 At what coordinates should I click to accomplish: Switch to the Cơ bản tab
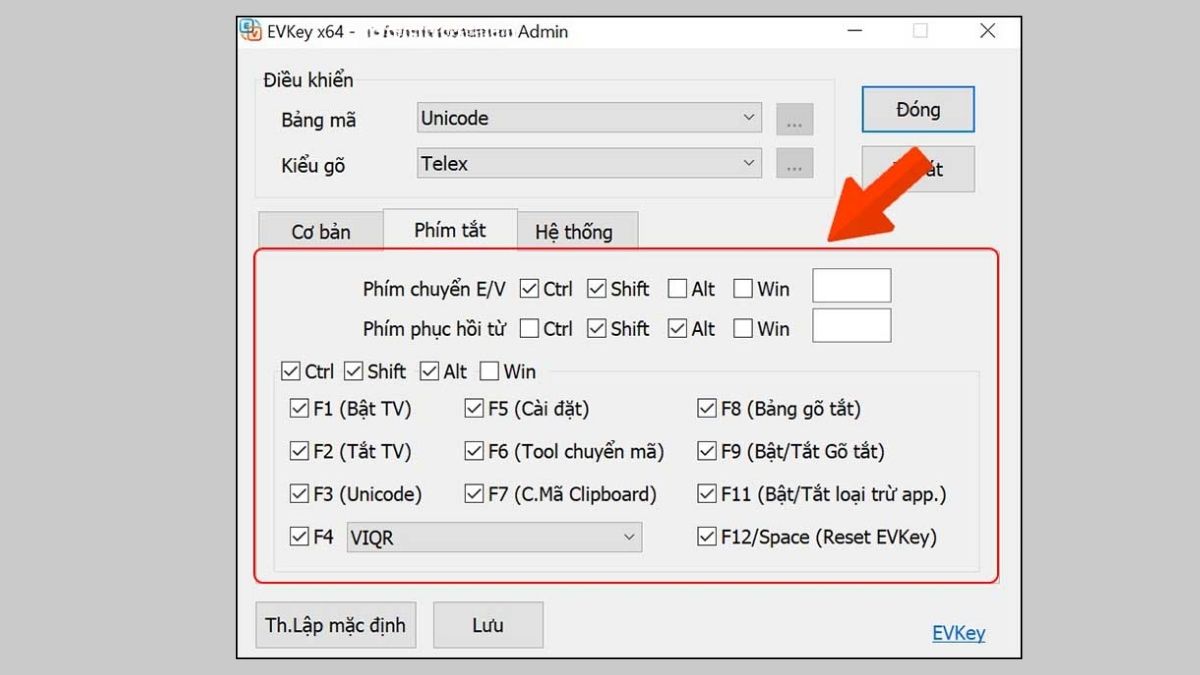pyautogui.click(x=320, y=231)
